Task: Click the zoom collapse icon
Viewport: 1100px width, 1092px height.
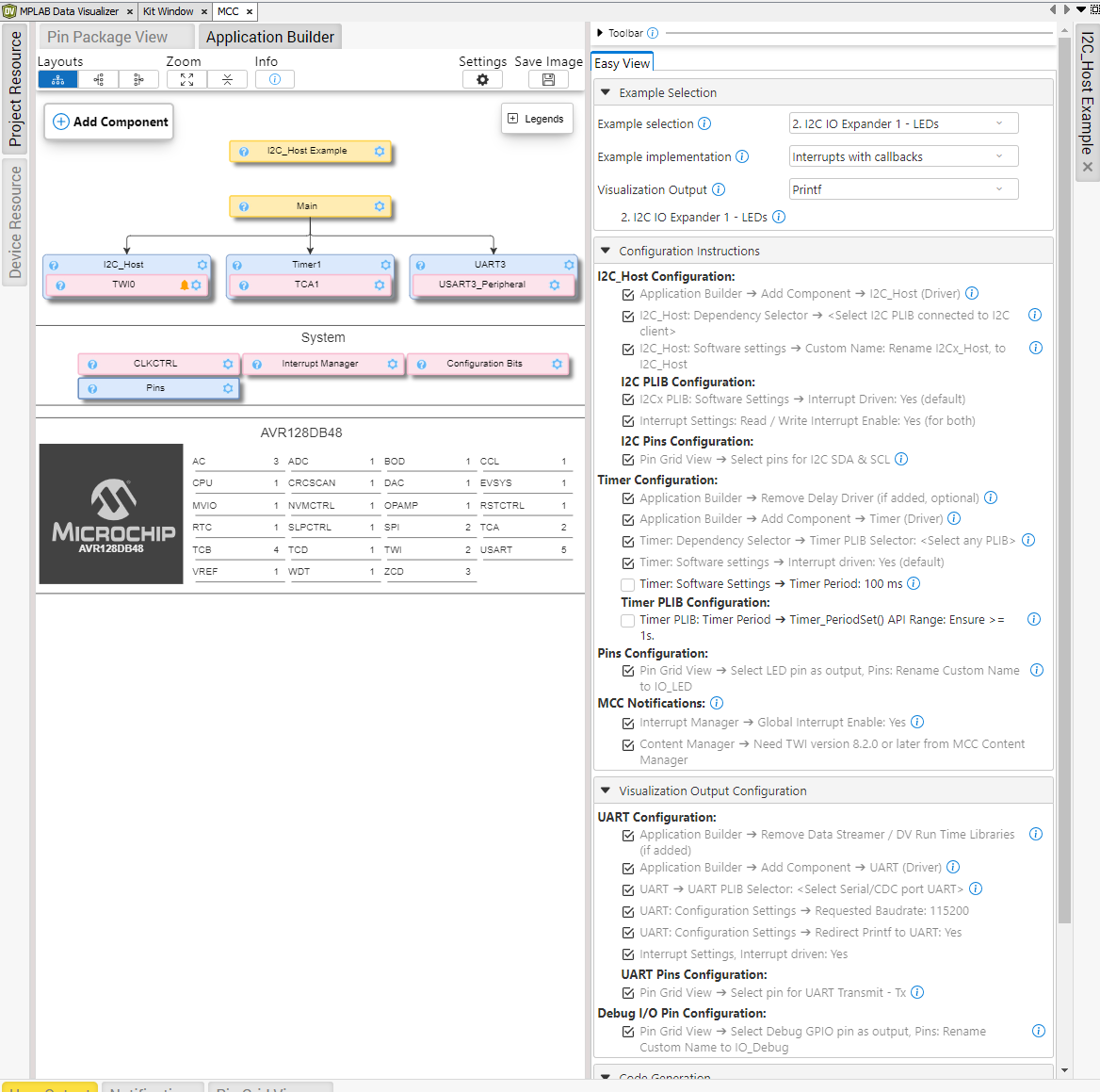Action: click(227, 80)
